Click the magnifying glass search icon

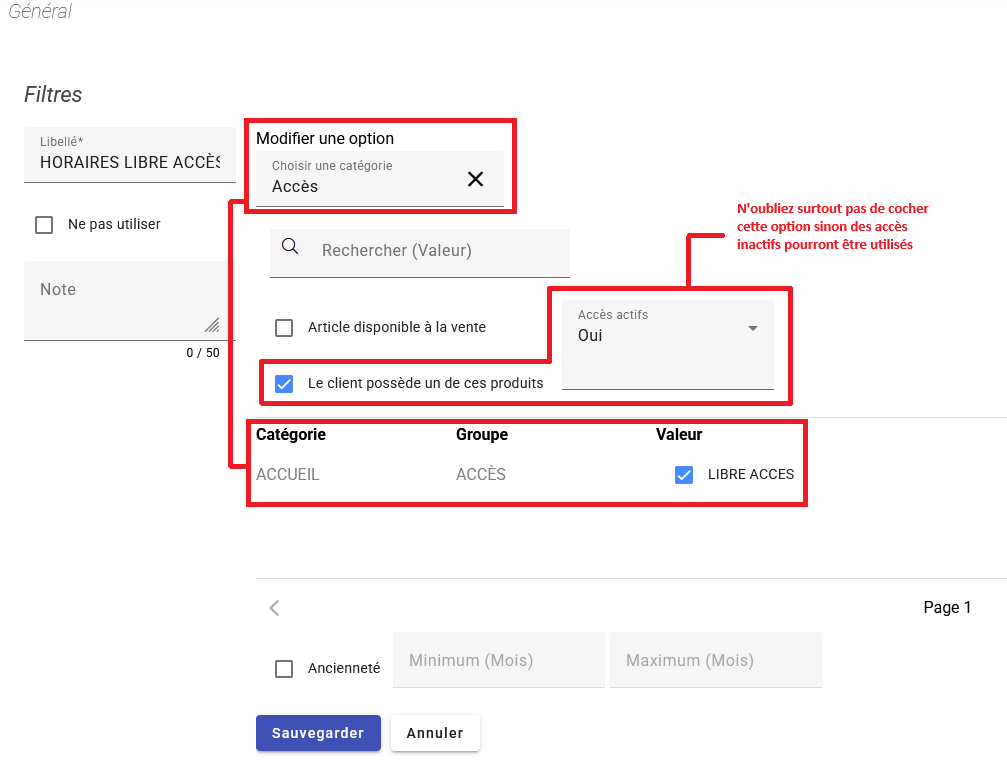tap(290, 247)
